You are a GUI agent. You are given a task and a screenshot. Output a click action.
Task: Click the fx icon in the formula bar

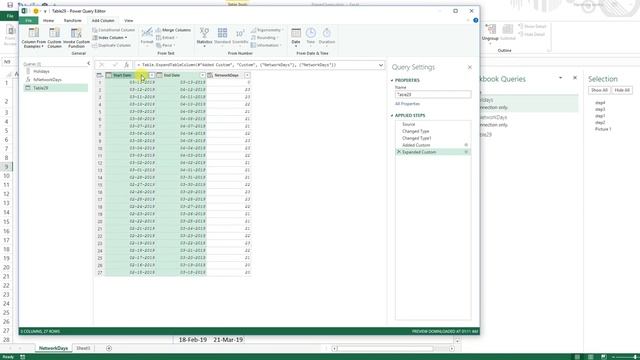tap(127, 65)
